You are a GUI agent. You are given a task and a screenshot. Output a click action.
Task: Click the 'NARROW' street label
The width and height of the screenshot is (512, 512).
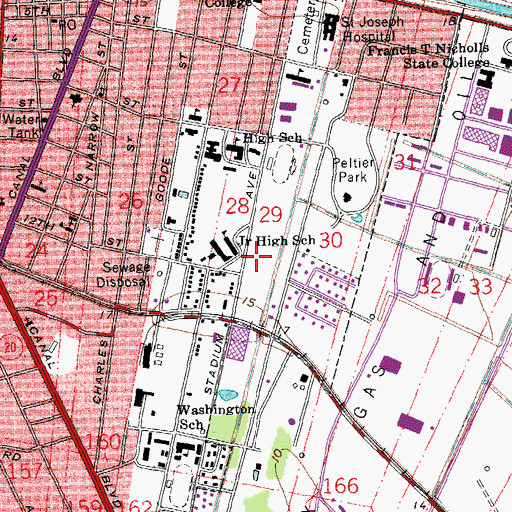tap(92, 140)
